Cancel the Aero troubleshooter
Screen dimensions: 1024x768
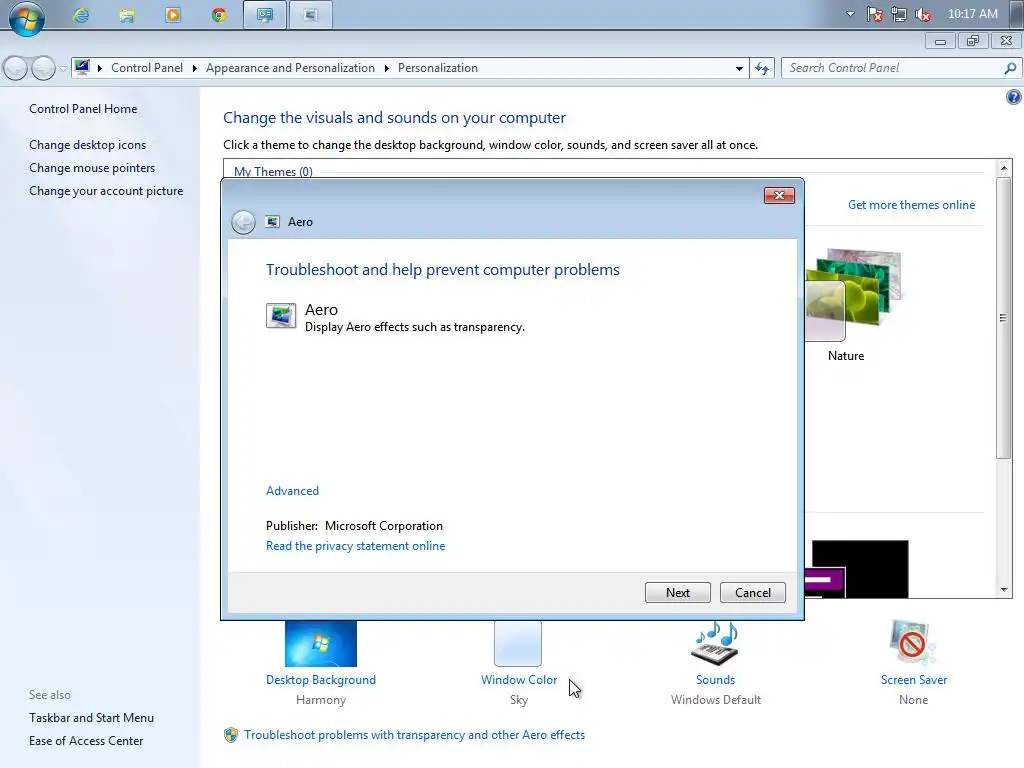[x=752, y=592]
